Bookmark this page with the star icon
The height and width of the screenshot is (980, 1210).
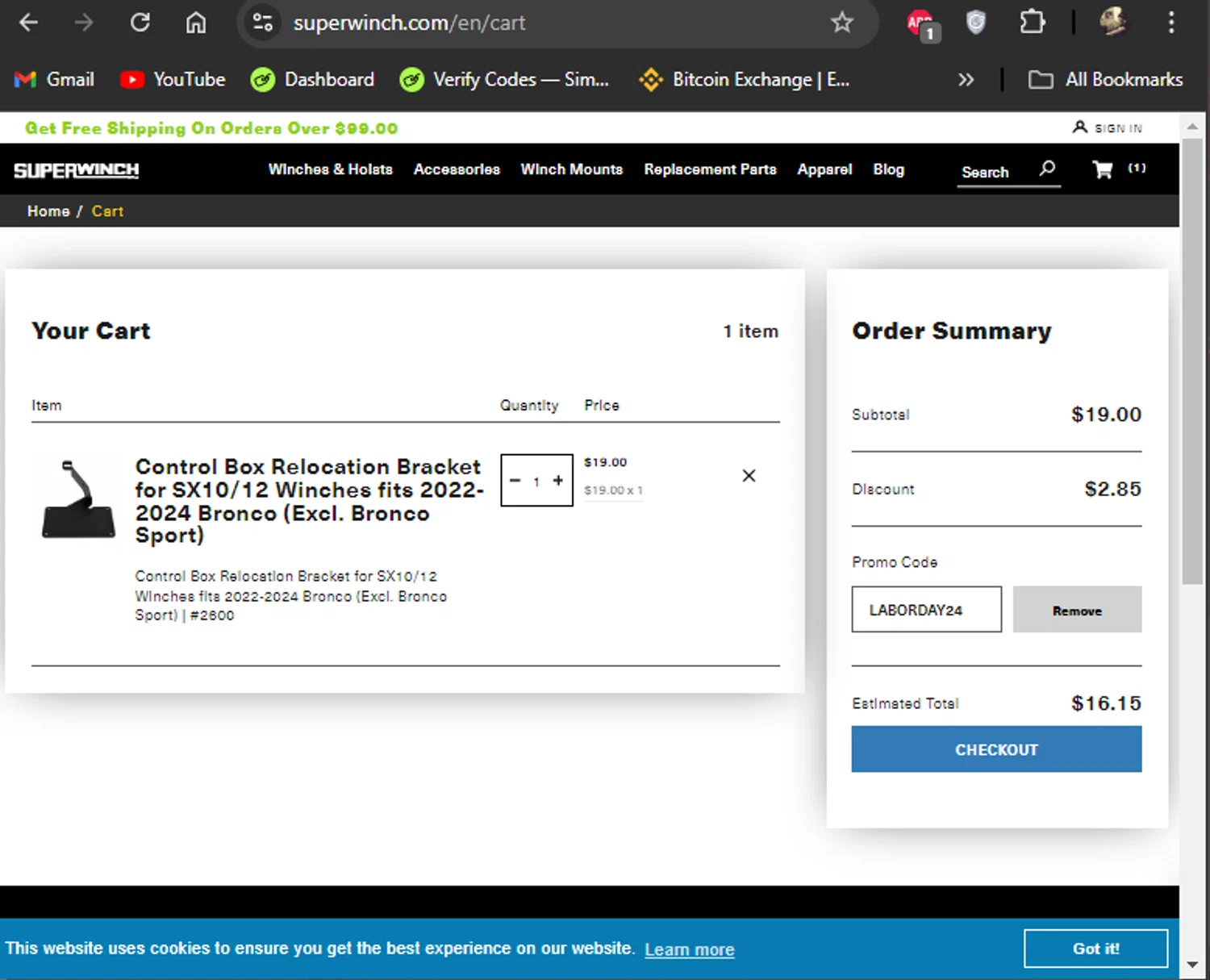coord(842,23)
